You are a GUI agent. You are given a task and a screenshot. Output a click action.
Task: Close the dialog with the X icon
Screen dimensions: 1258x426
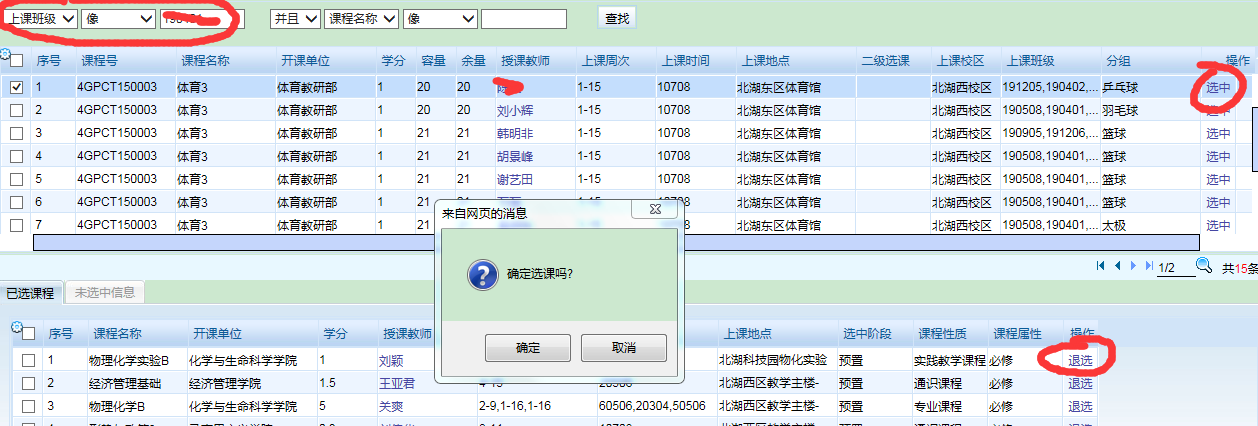tap(656, 211)
